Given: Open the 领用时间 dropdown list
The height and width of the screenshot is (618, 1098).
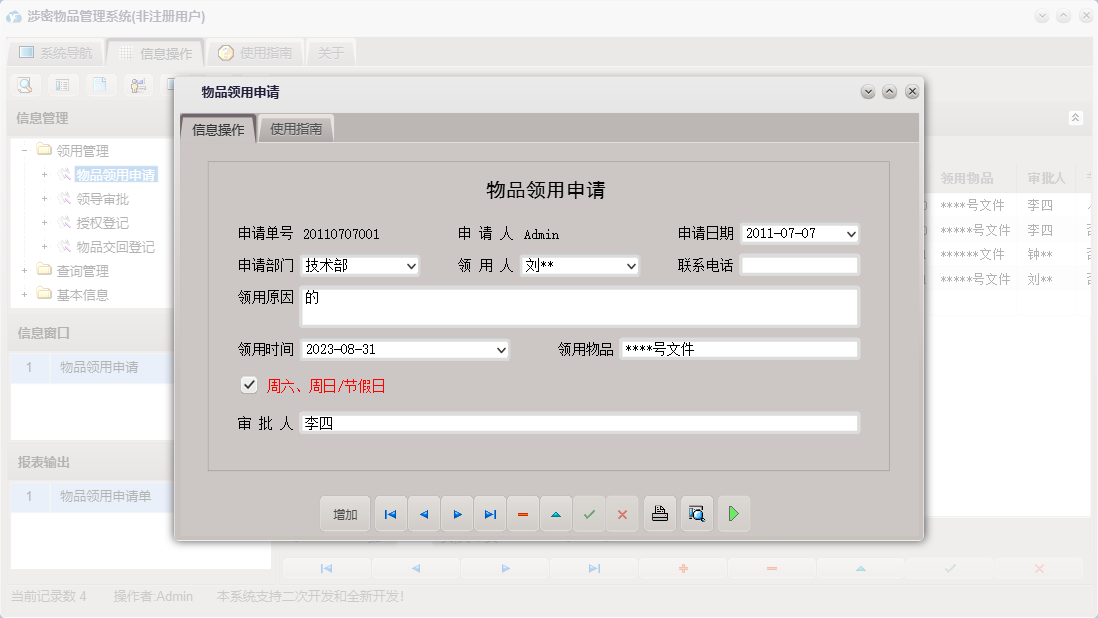Looking at the screenshot, I should pos(499,350).
